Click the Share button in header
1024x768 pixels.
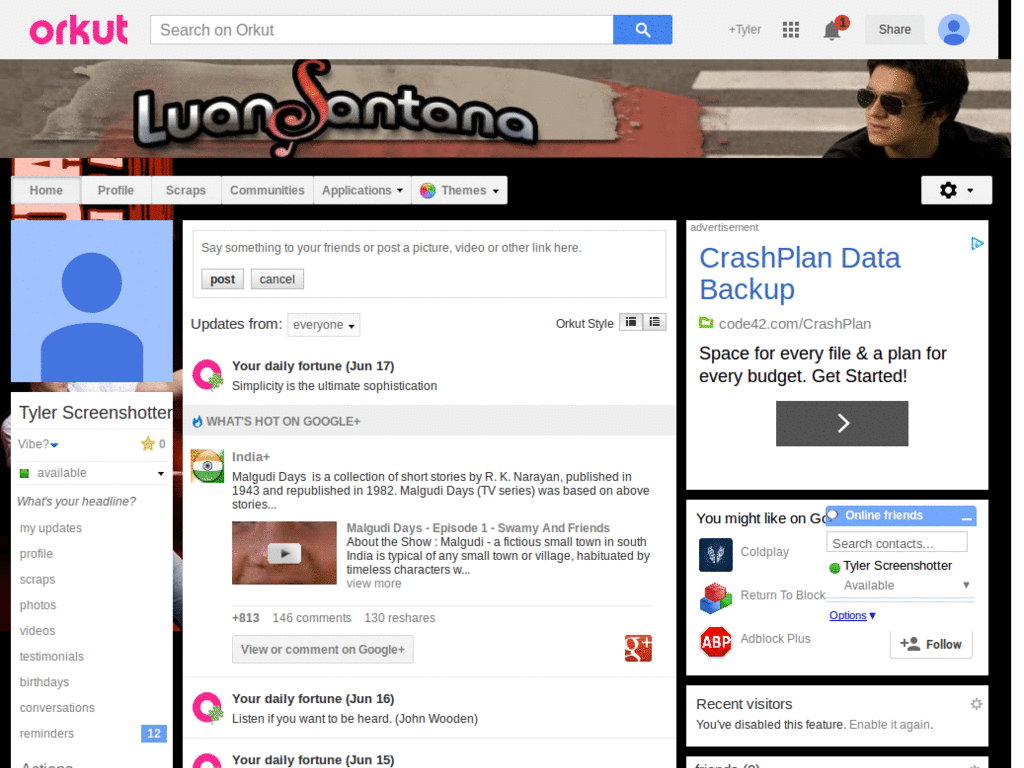(894, 29)
